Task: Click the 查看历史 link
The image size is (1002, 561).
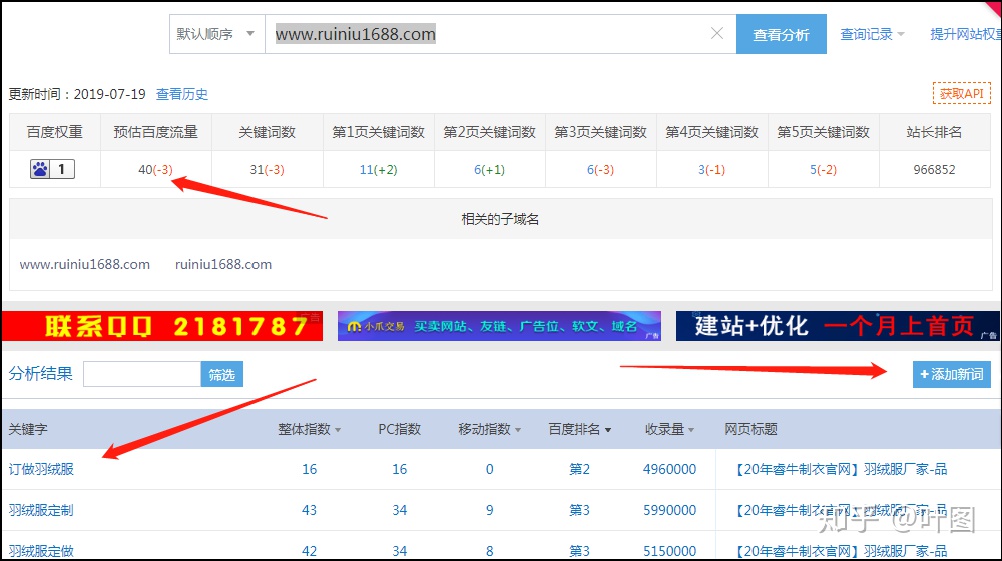Action: [182, 94]
